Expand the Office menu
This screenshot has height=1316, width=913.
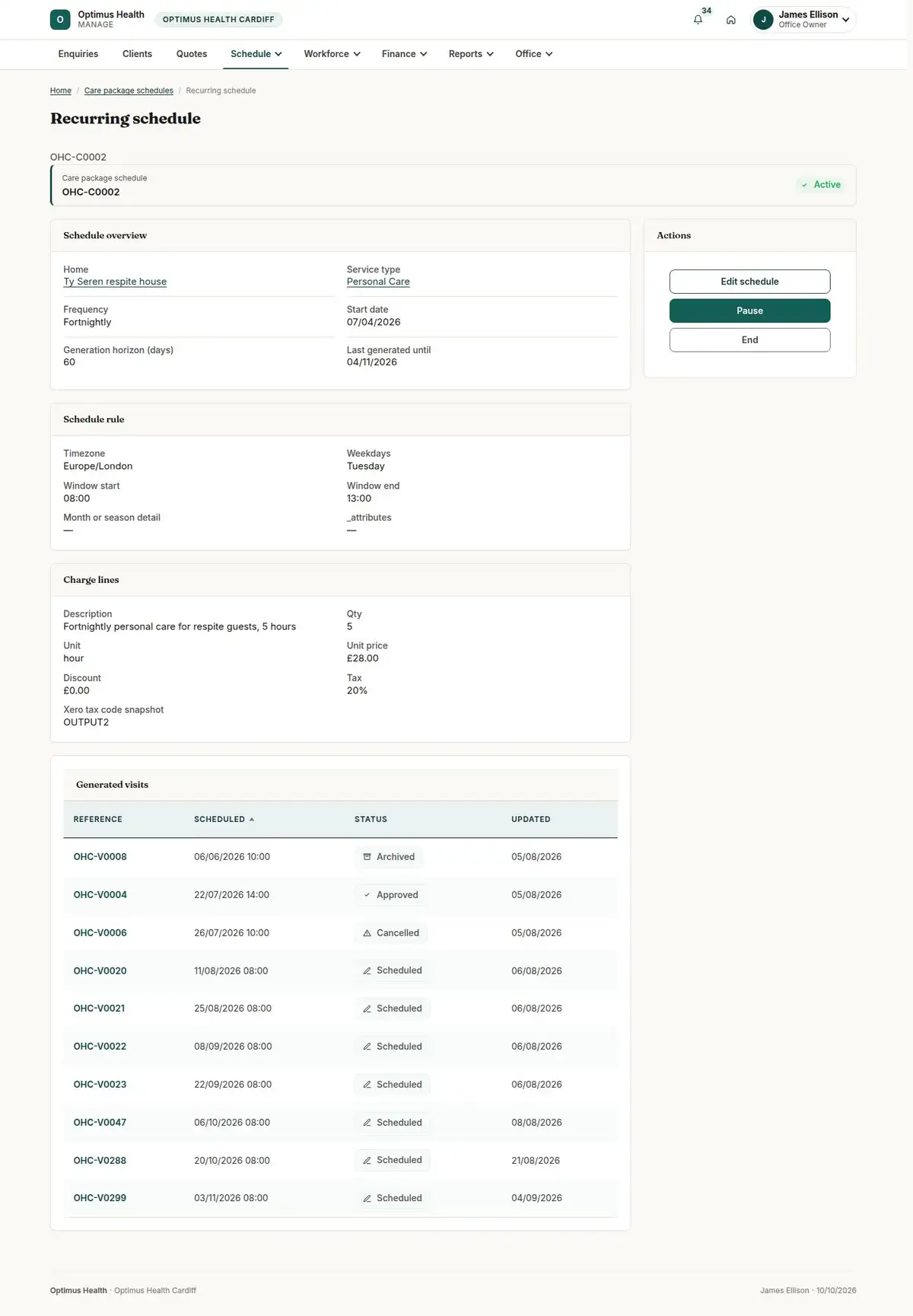pyautogui.click(x=534, y=54)
